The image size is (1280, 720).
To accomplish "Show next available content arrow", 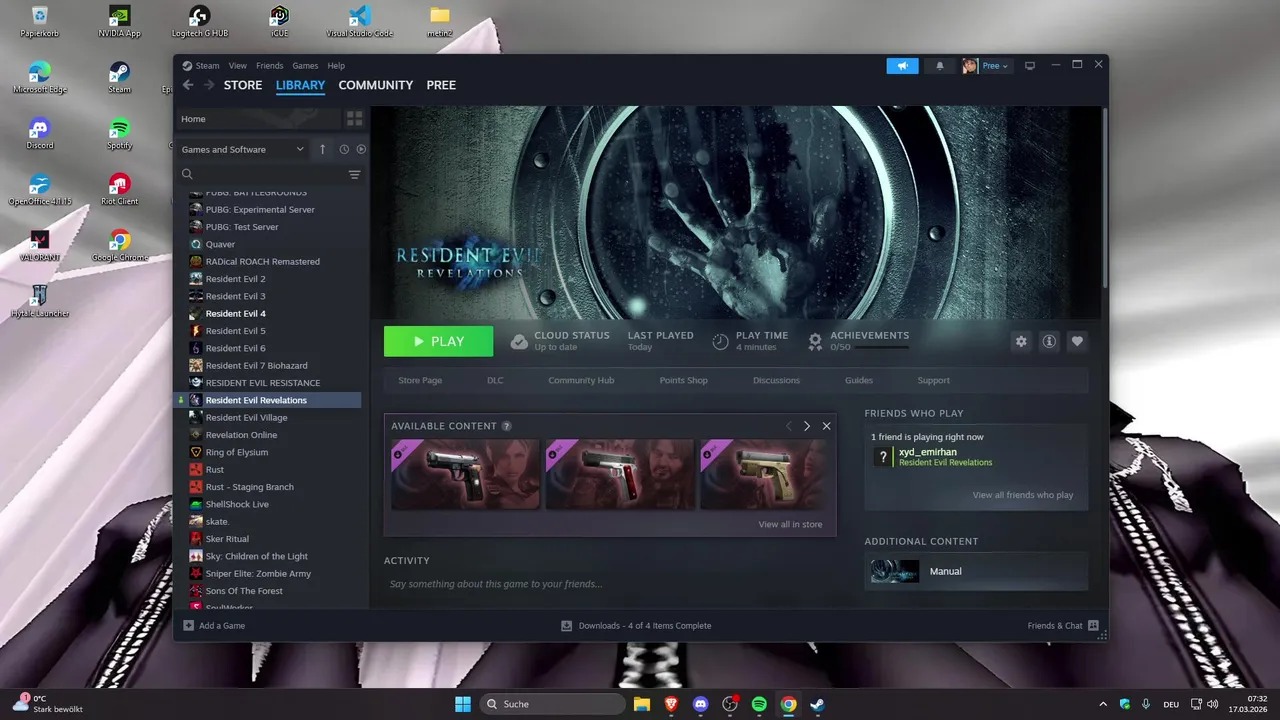I will [807, 426].
